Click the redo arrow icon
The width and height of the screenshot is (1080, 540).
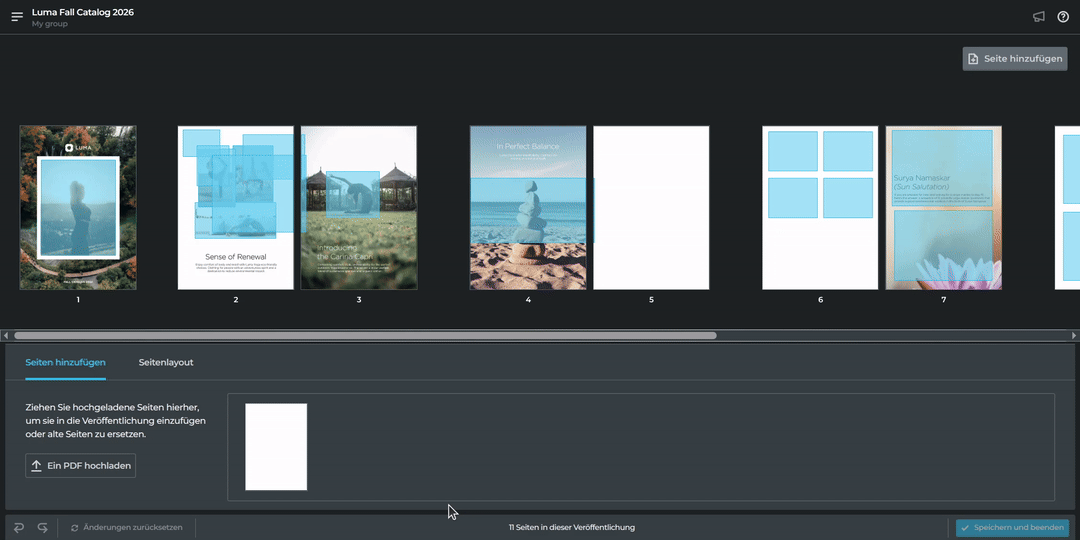tap(42, 527)
